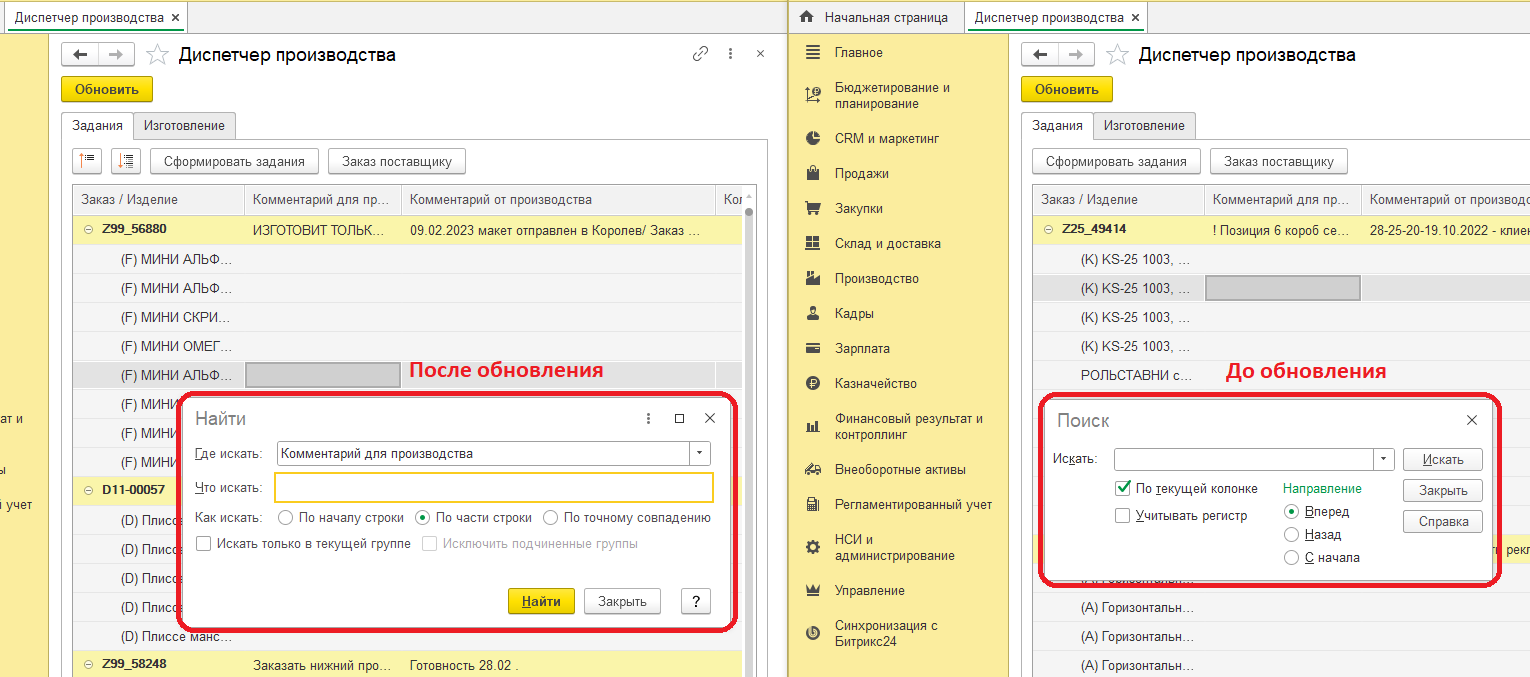Click the favorites star icon in left window
This screenshot has width=1530, height=677.
(157, 55)
